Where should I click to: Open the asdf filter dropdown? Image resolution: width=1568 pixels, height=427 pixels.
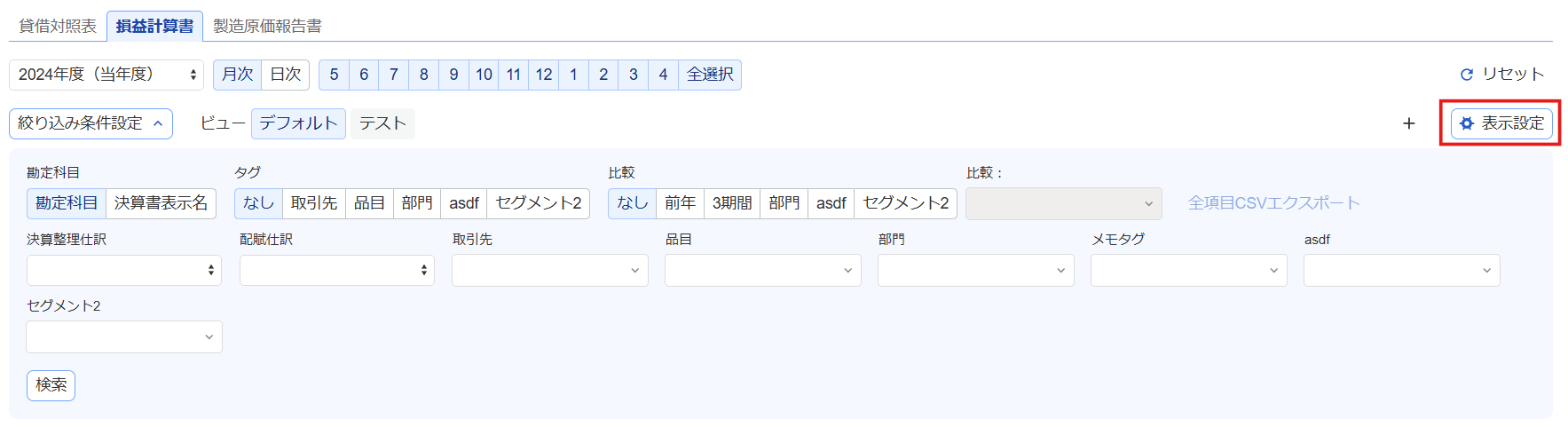(1402, 270)
